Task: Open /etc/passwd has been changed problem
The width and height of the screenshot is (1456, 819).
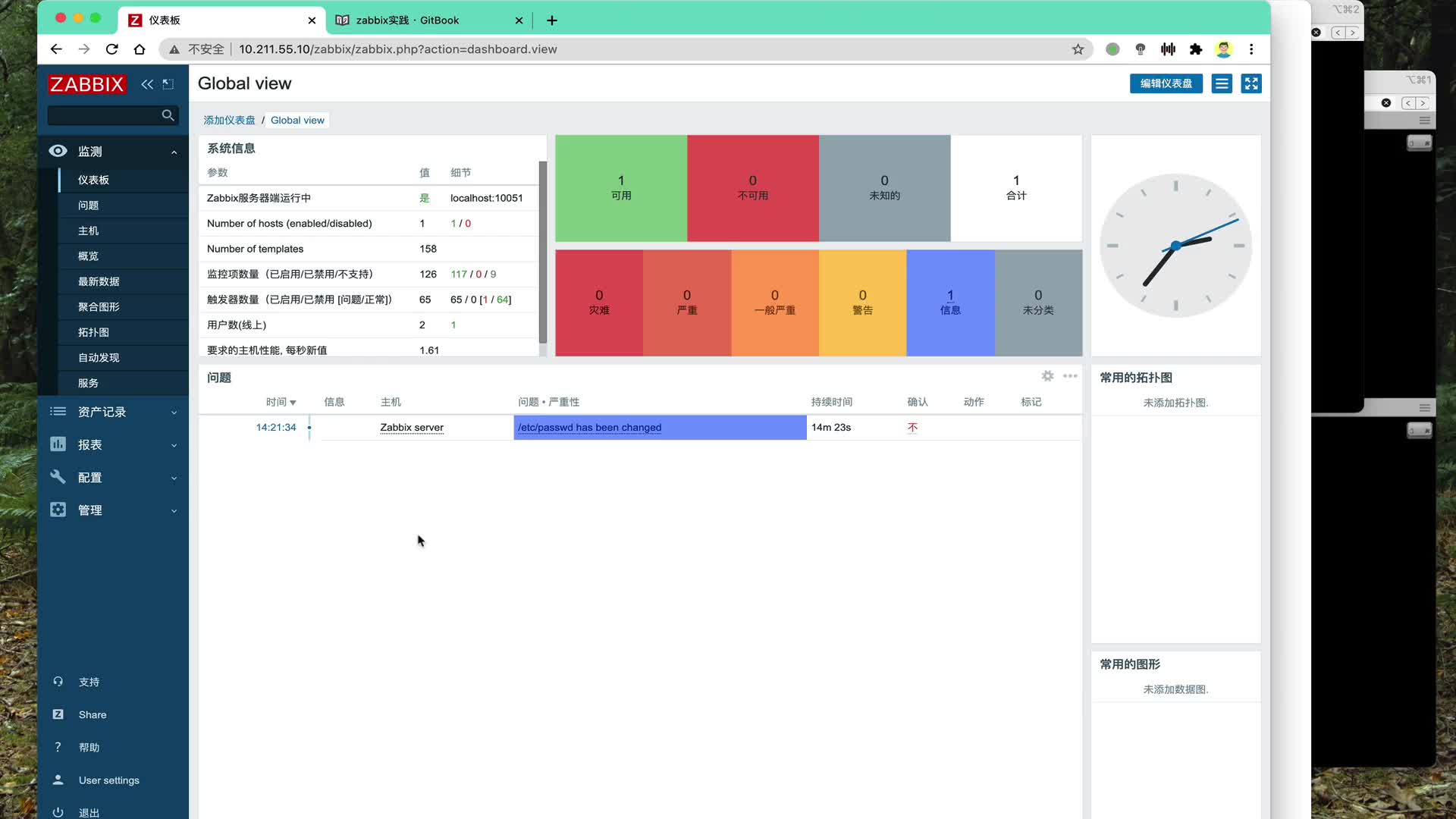Action: click(589, 428)
